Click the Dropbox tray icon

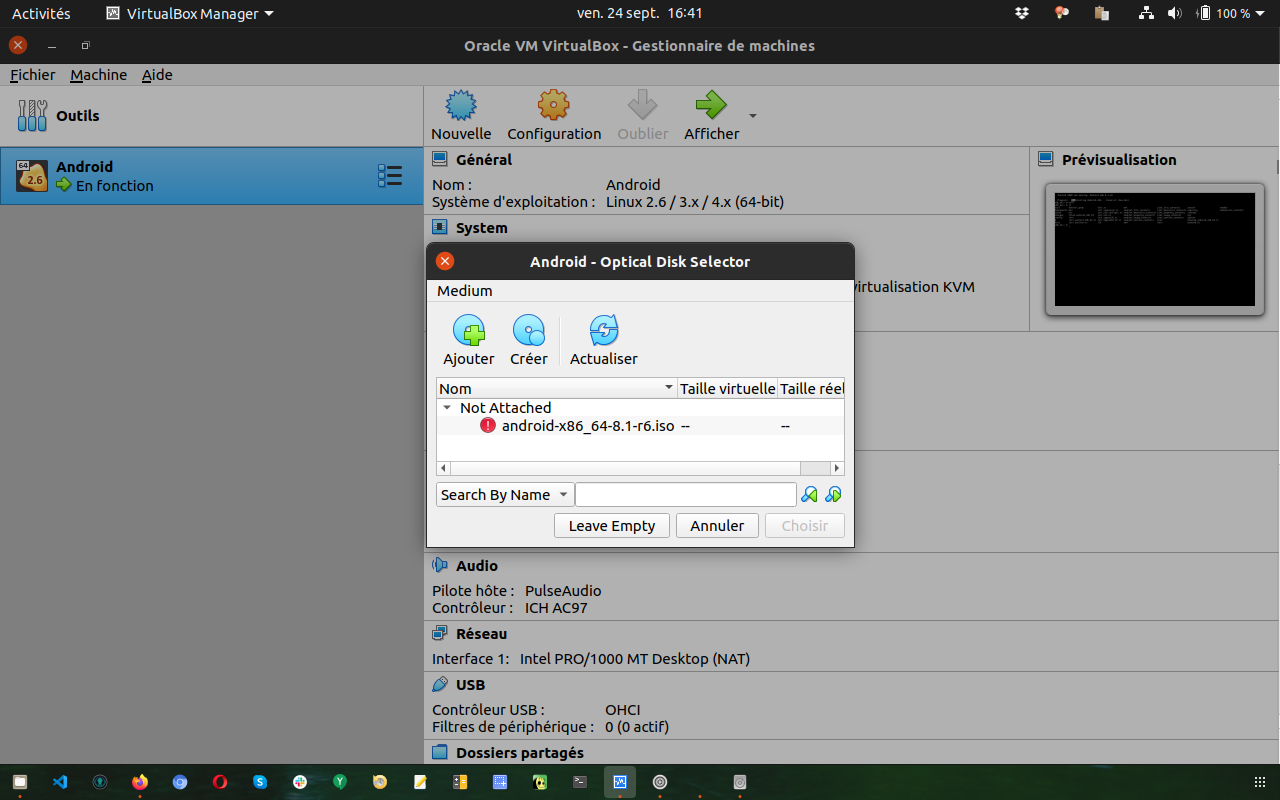[x=1022, y=13]
